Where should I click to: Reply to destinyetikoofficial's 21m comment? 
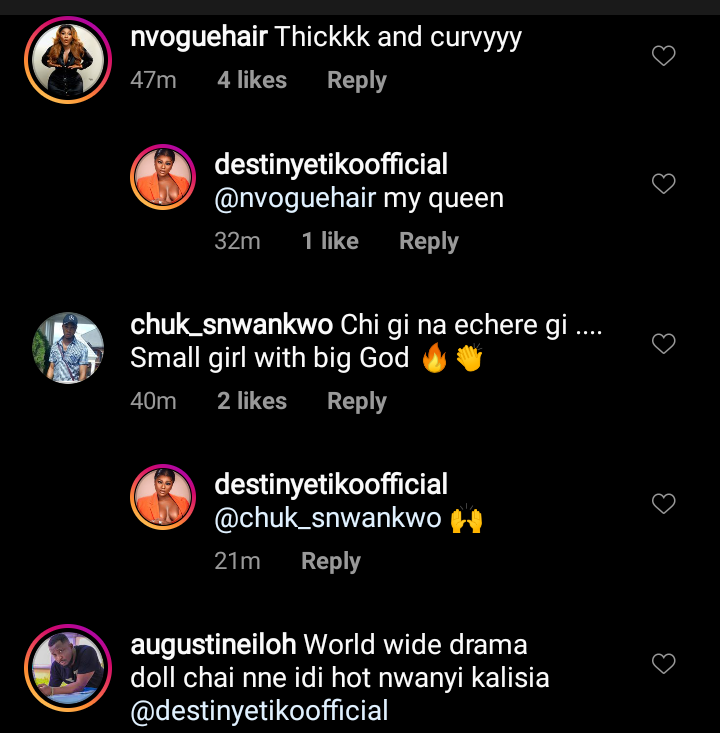pos(330,561)
